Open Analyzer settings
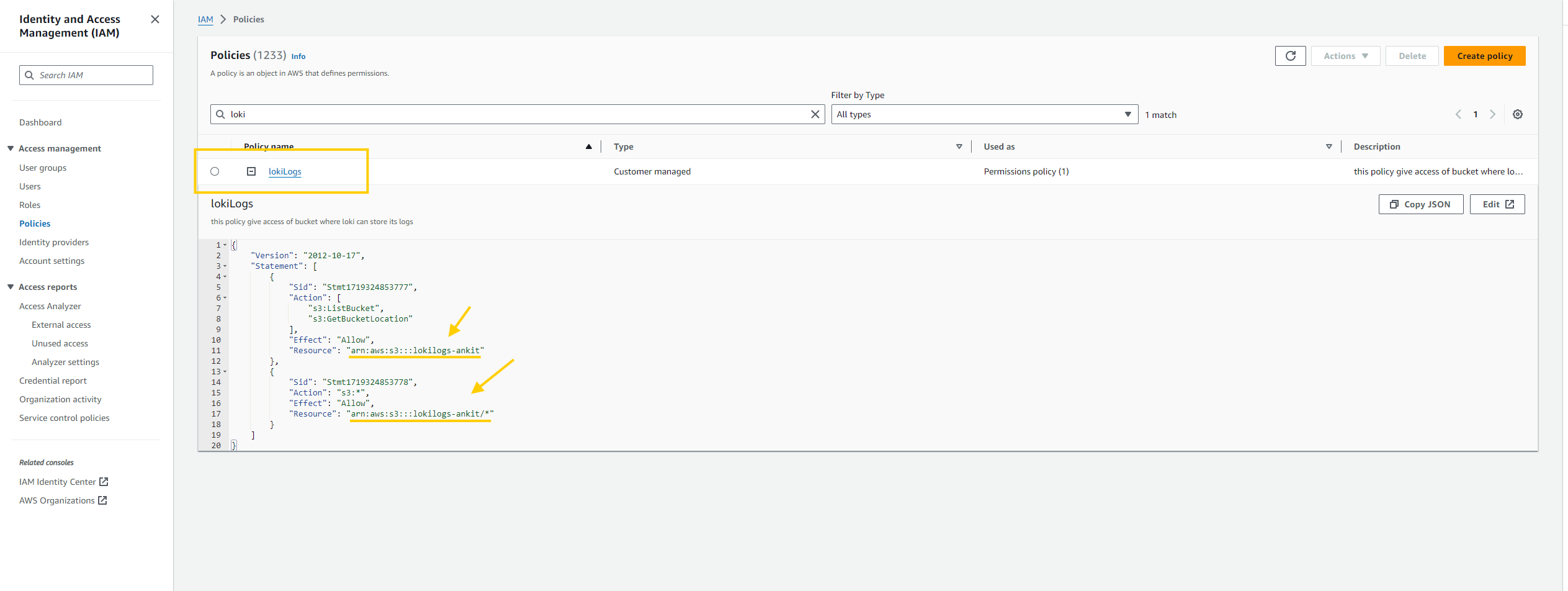Screen dimensions: 1568x591 point(66,362)
